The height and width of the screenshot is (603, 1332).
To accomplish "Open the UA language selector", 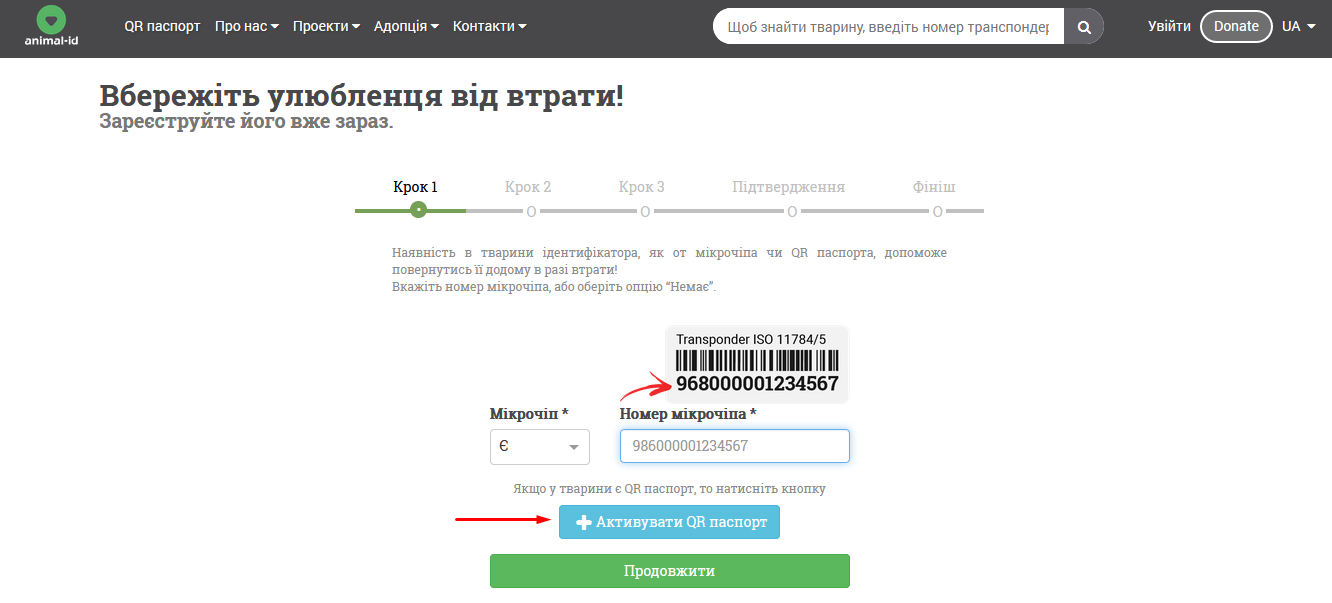I will pos(1298,27).
